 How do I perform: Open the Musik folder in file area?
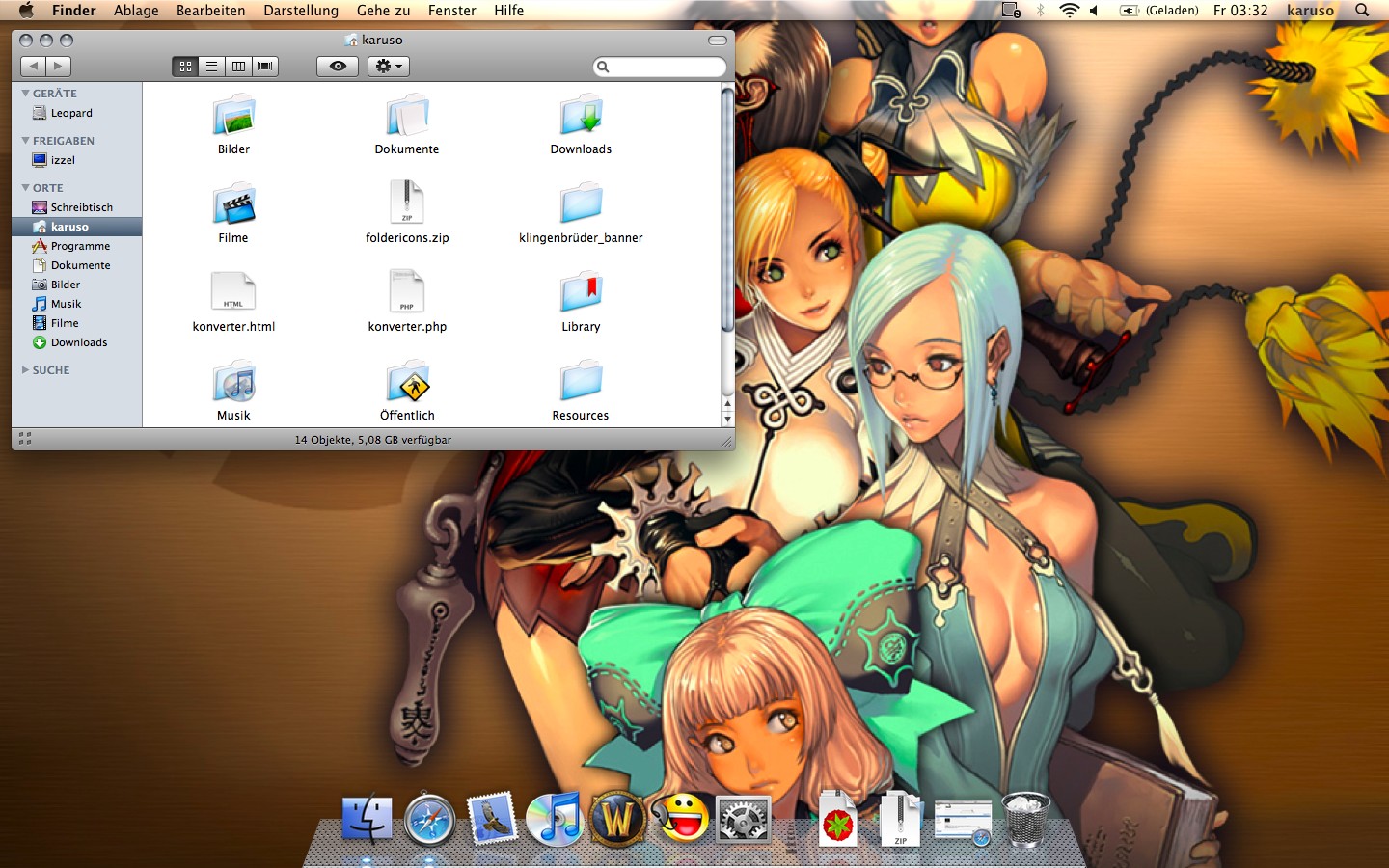[233, 382]
